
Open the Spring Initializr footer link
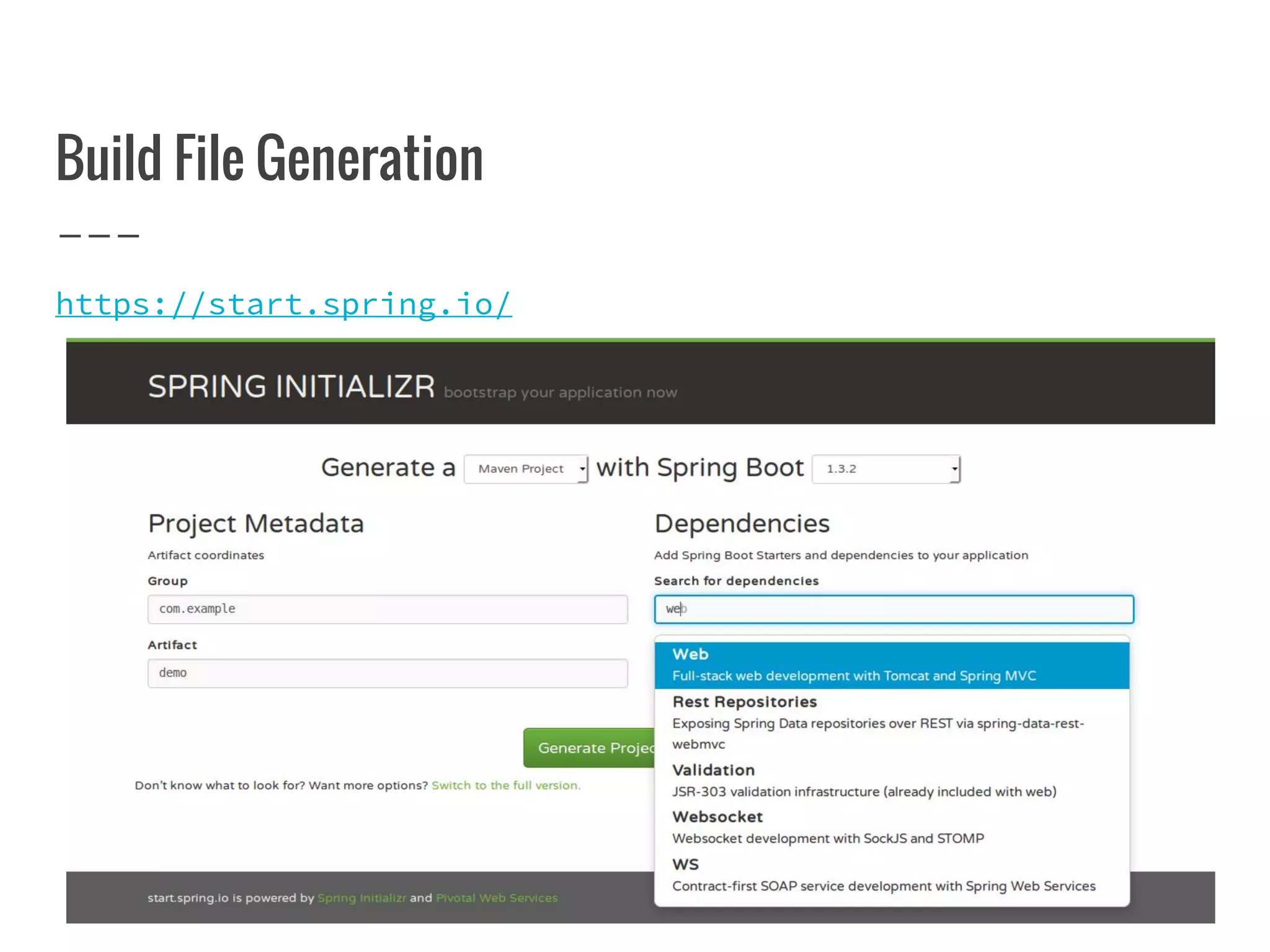362,898
